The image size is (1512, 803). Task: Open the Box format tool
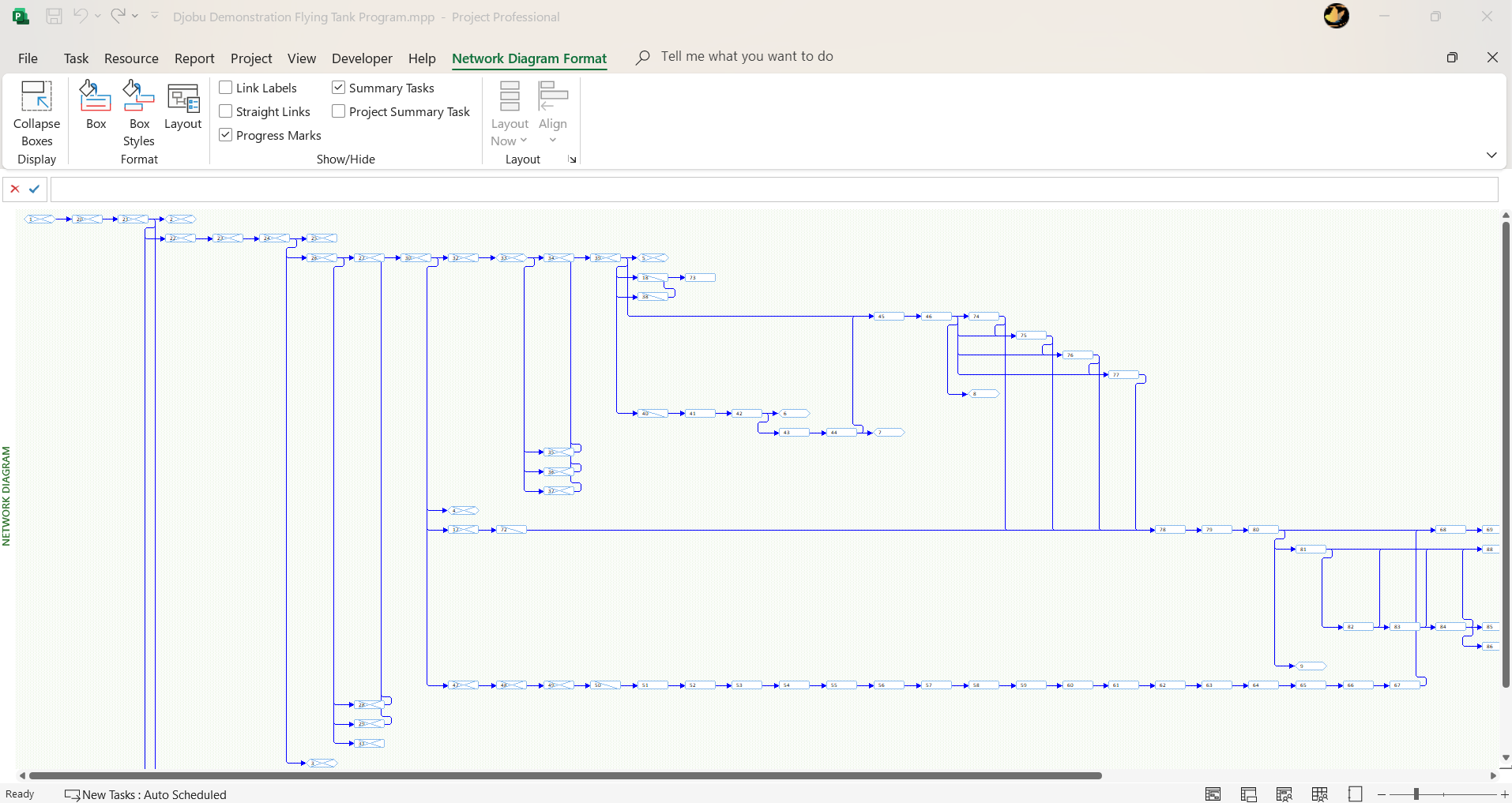coord(96,104)
